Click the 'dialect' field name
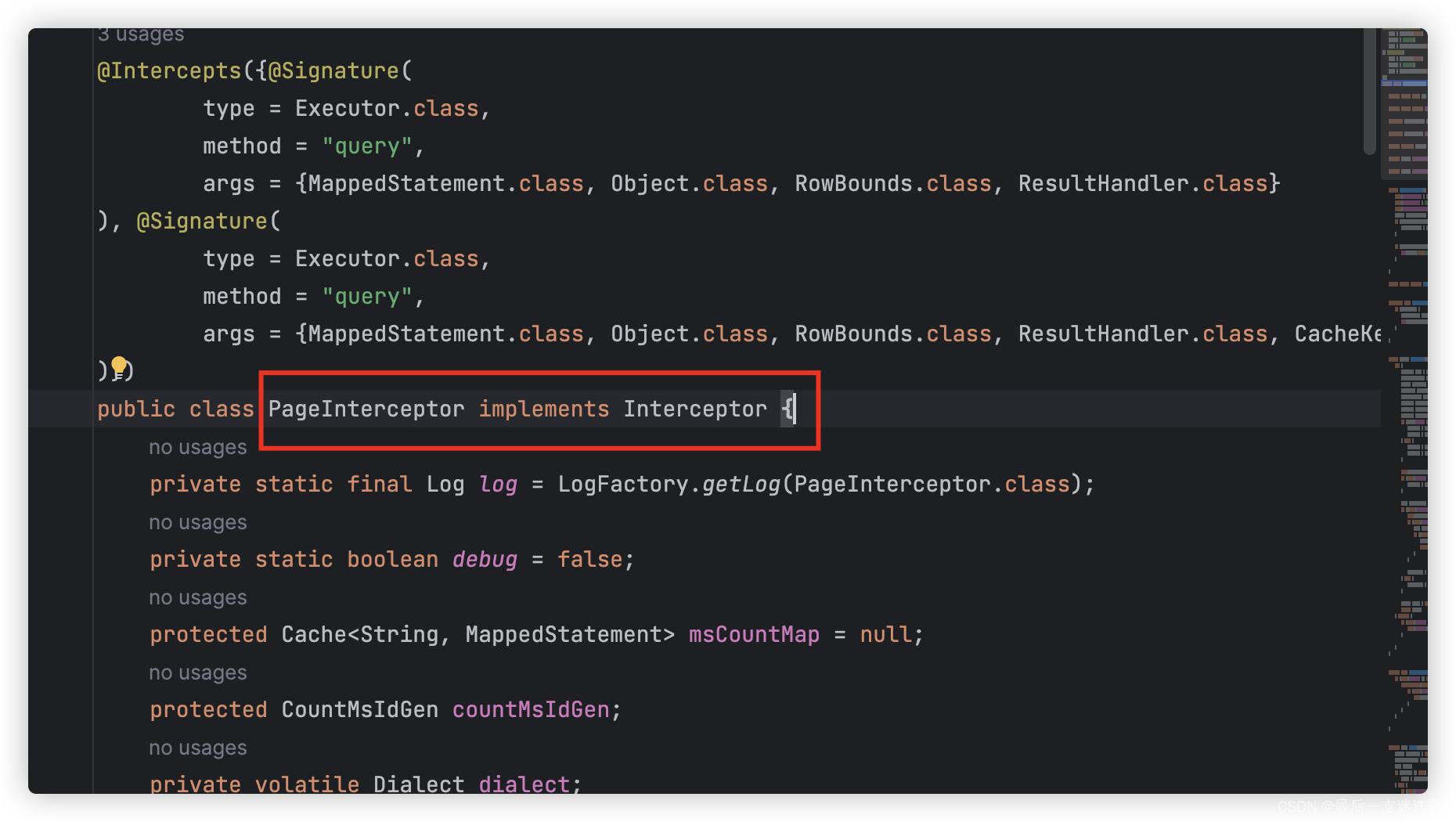This screenshot has height=822, width=1456. [524, 783]
